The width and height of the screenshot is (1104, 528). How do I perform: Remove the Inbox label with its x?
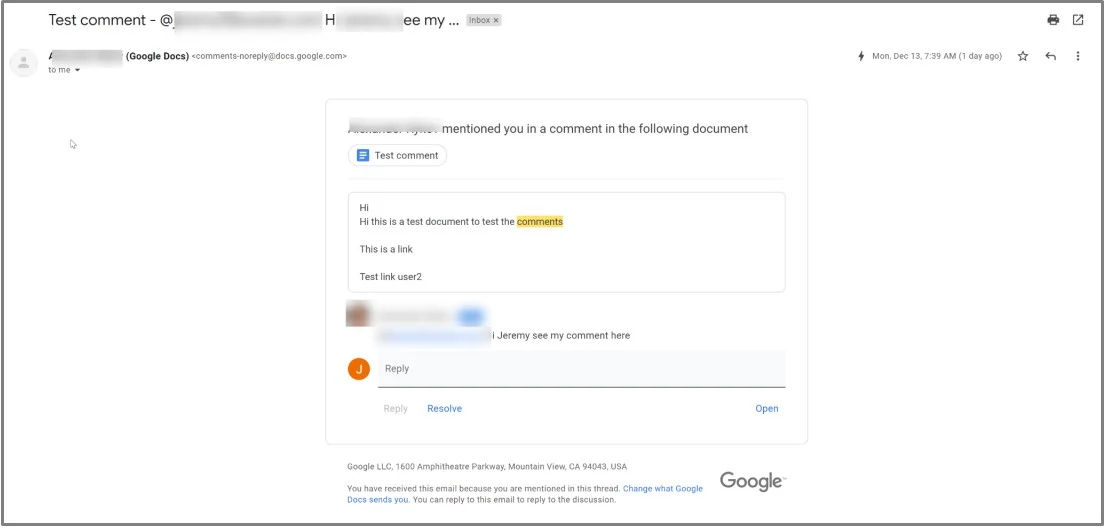point(496,20)
